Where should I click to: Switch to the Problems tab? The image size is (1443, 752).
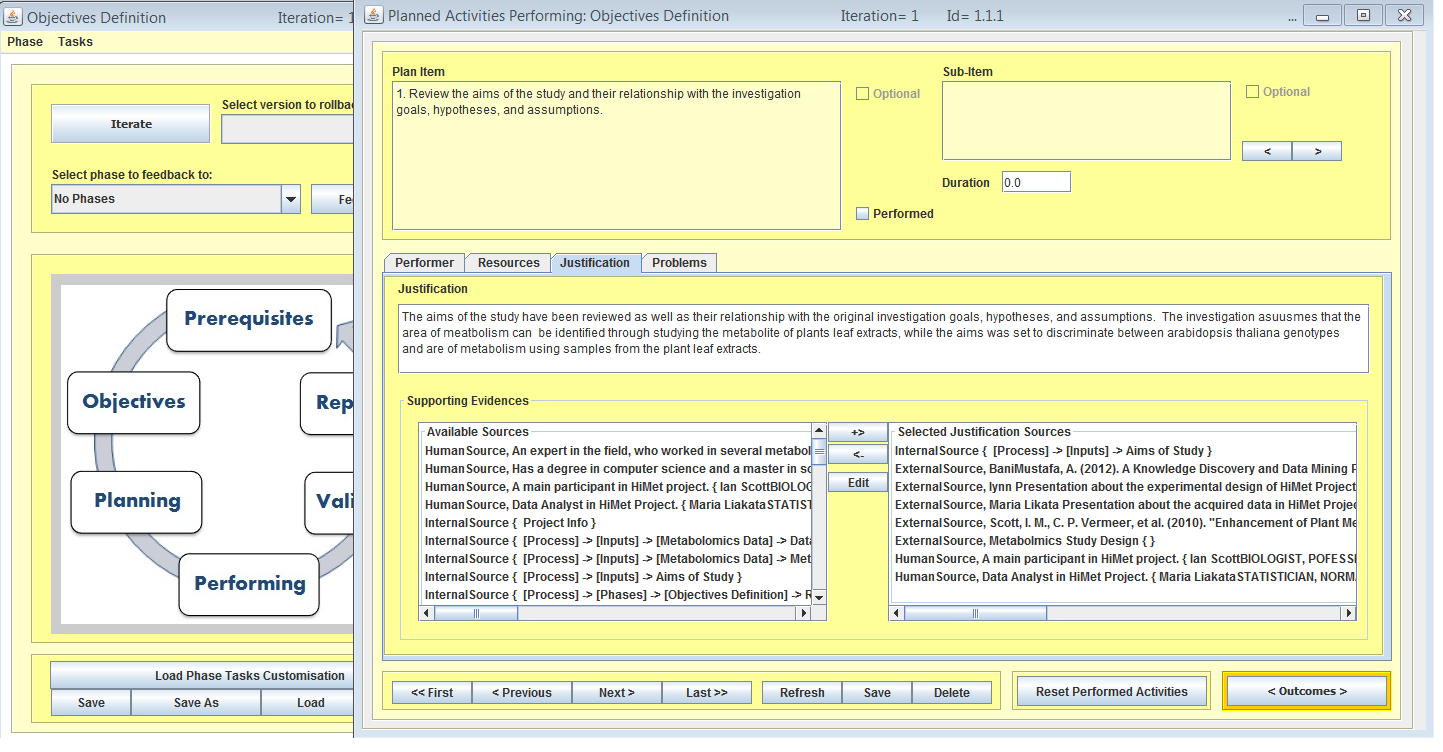(x=679, y=263)
